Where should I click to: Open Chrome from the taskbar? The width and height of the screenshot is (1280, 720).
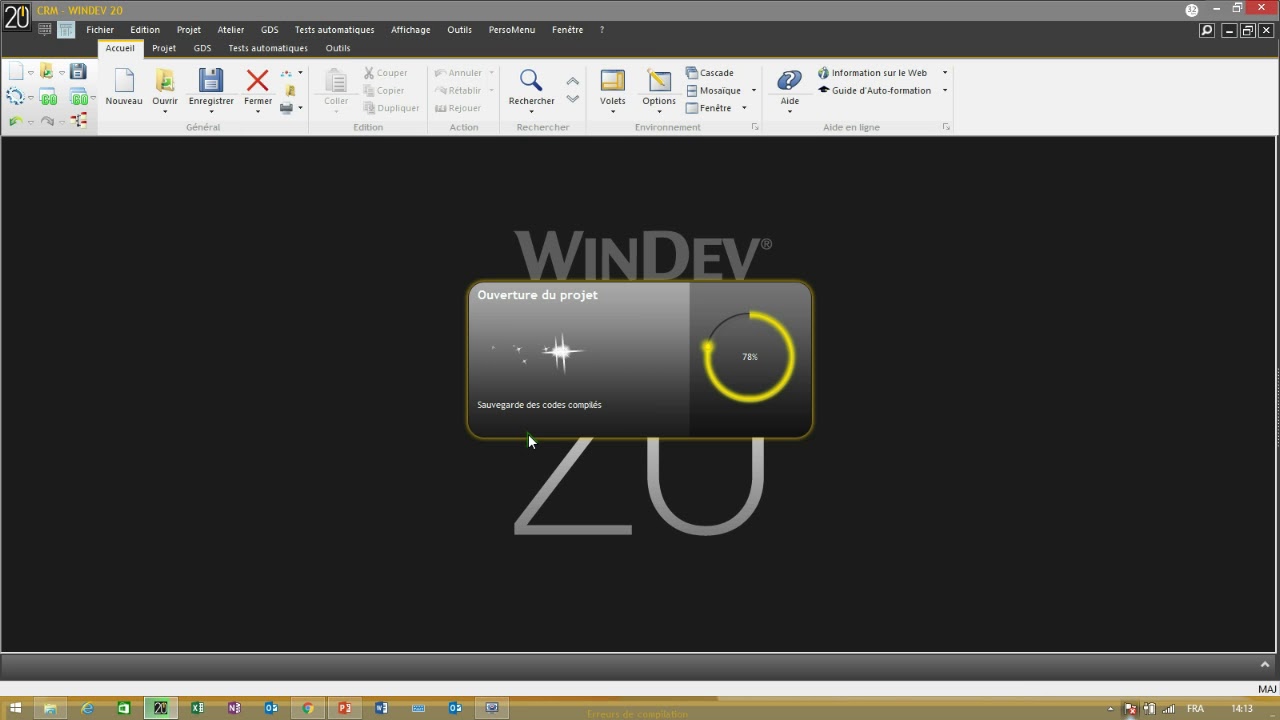coord(308,708)
